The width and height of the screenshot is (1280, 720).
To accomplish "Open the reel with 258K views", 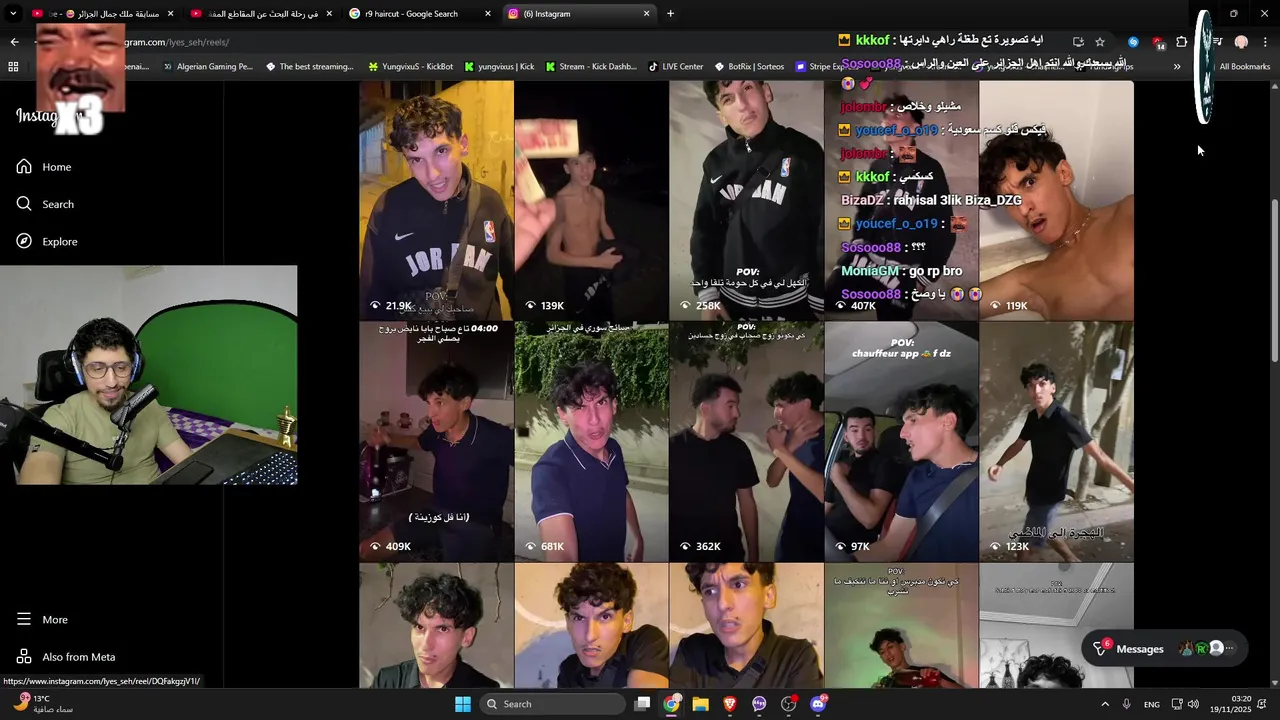I will (746, 200).
